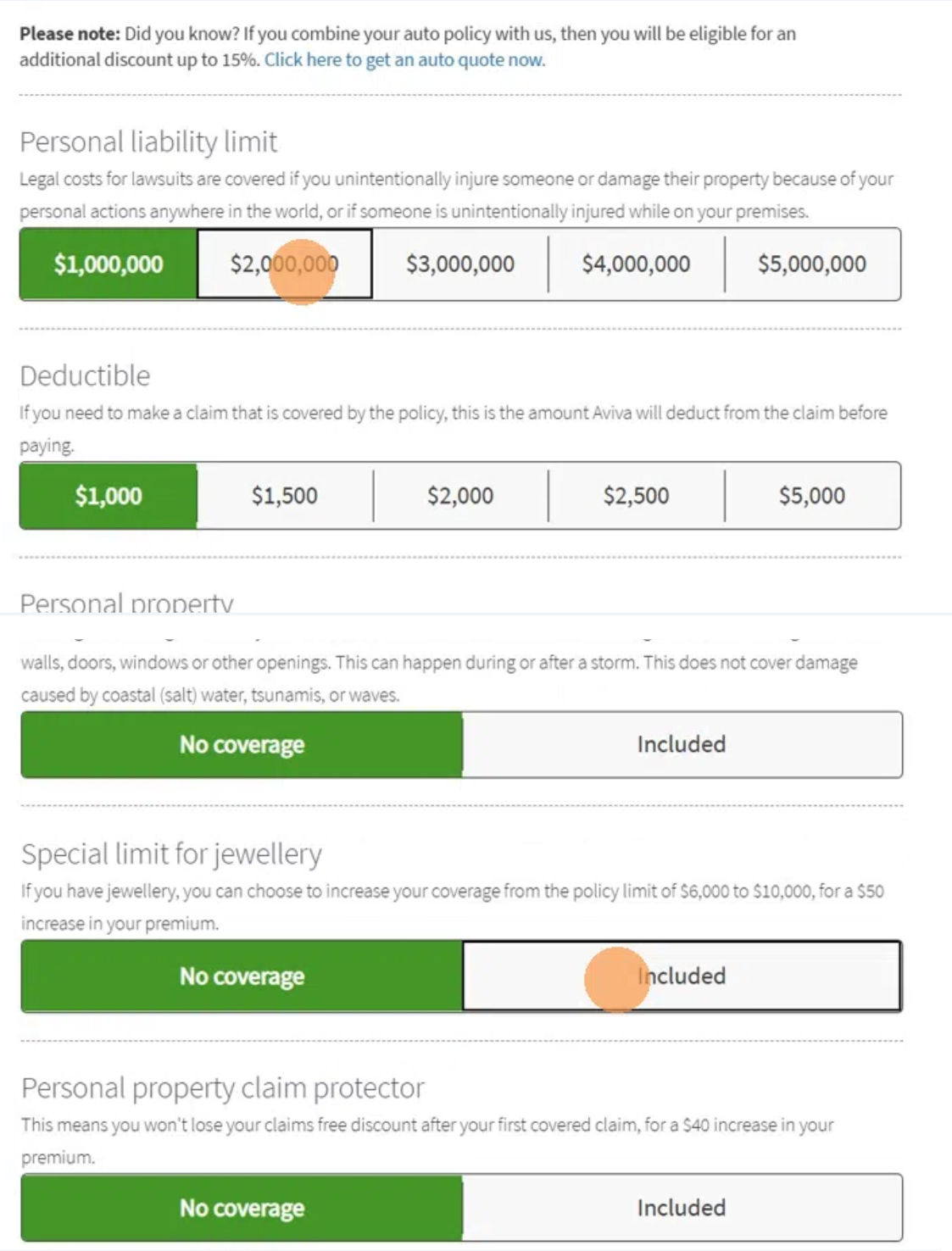Screen dimensions: 952x1251
Task: Select No coverage for storm water damage
Action: coord(242,745)
